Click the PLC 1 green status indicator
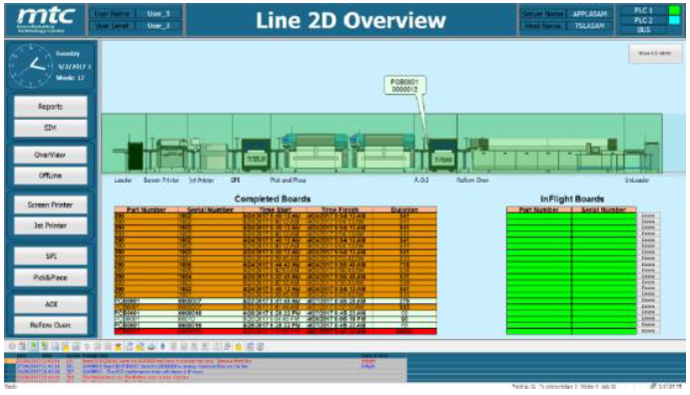The image size is (690, 395). (x=674, y=10)
